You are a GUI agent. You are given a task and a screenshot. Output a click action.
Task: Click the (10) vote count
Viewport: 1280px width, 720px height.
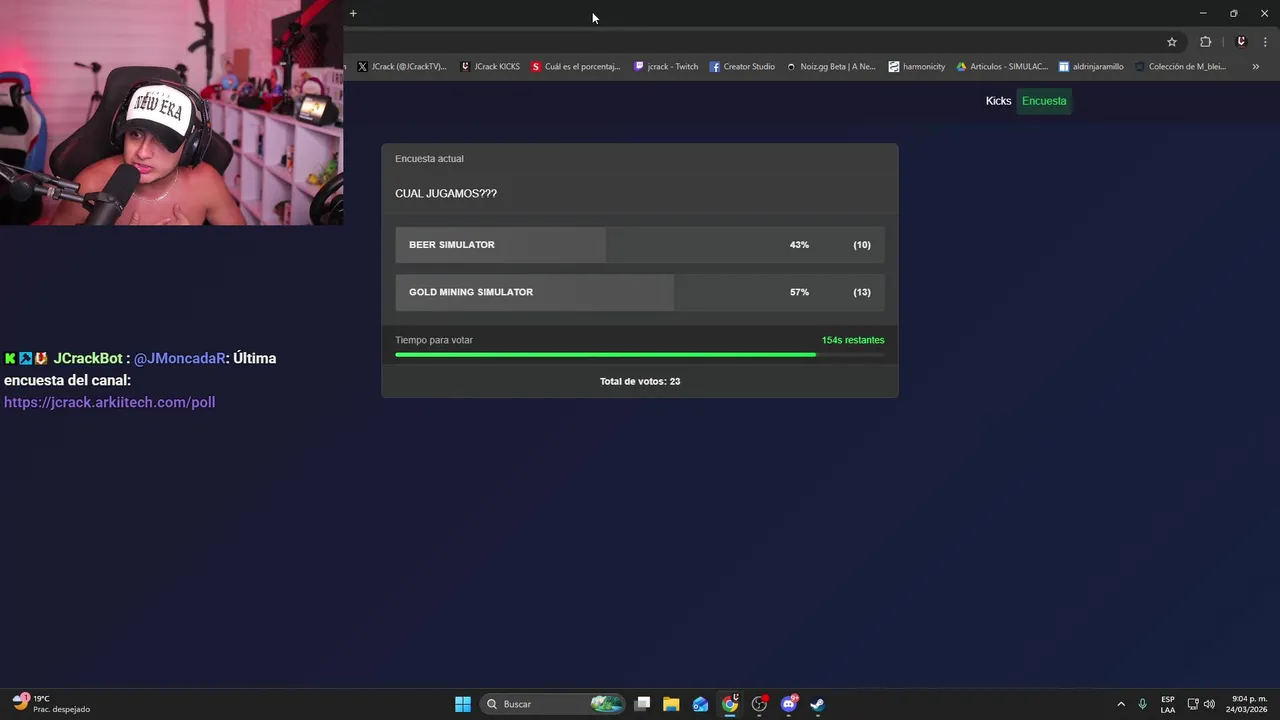coord(862,245)
